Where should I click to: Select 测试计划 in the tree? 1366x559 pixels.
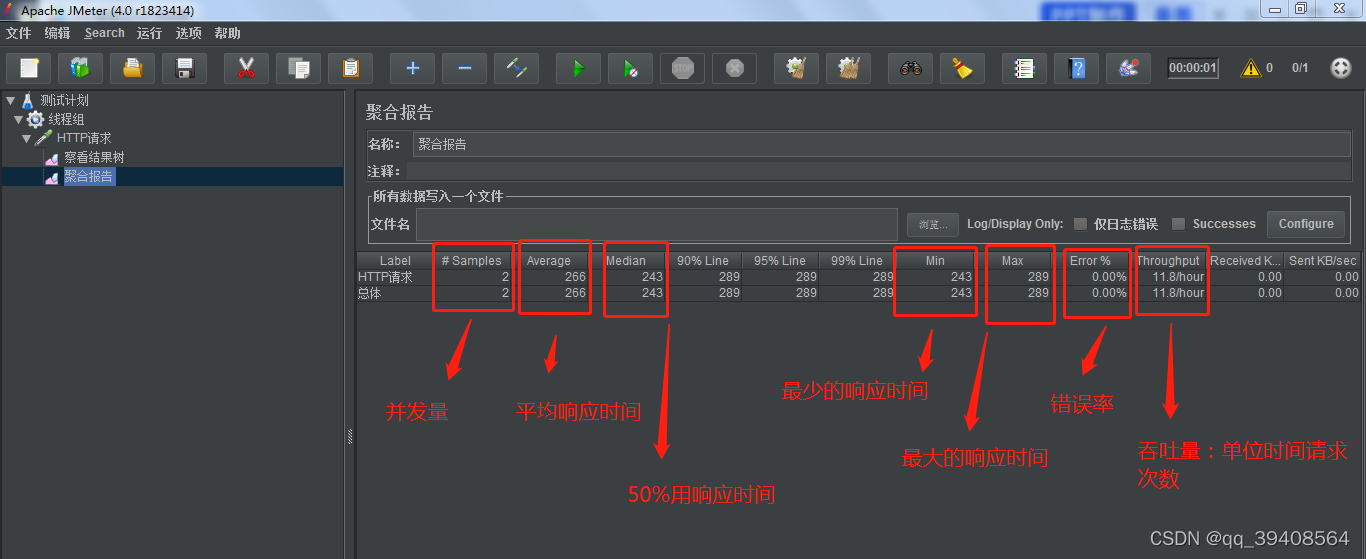pos(64,100)
